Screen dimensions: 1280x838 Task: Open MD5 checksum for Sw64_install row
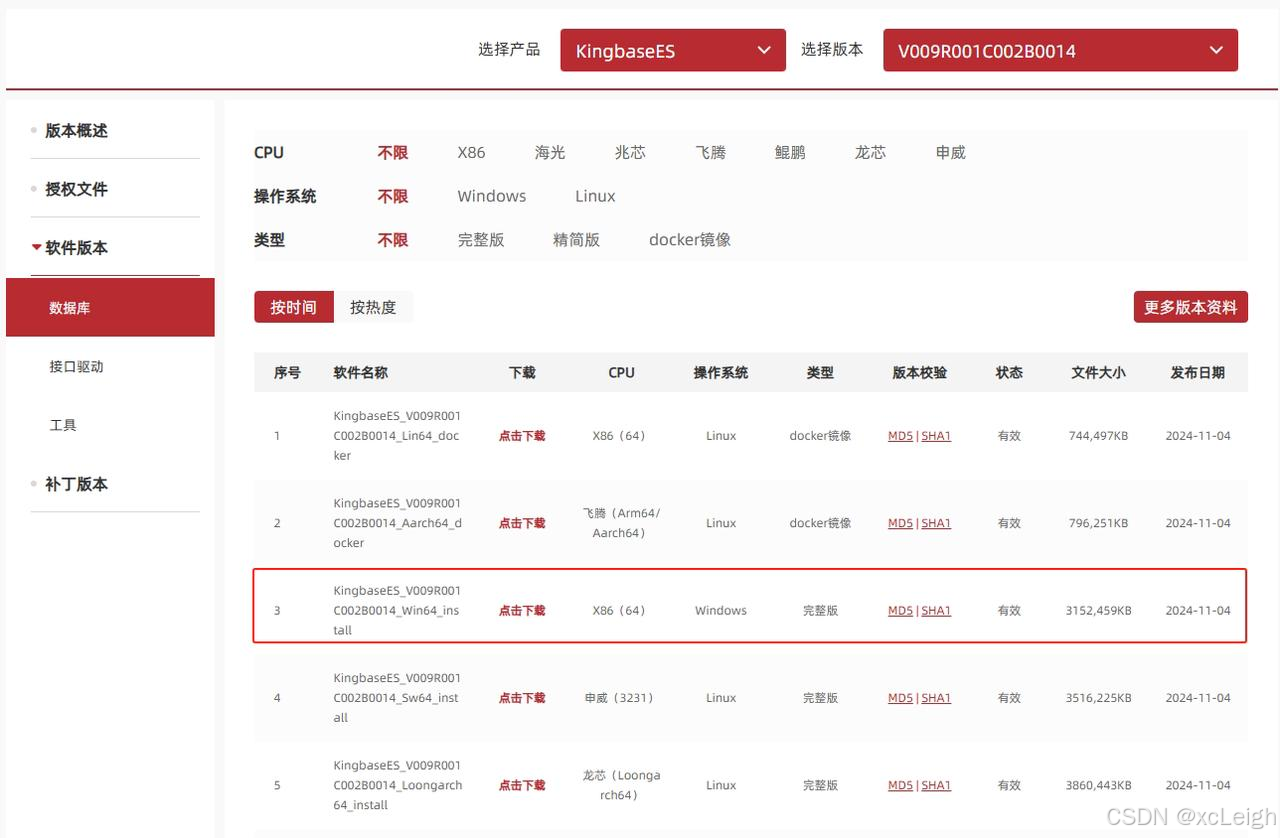pyautogui.click(x=900, y=698)
